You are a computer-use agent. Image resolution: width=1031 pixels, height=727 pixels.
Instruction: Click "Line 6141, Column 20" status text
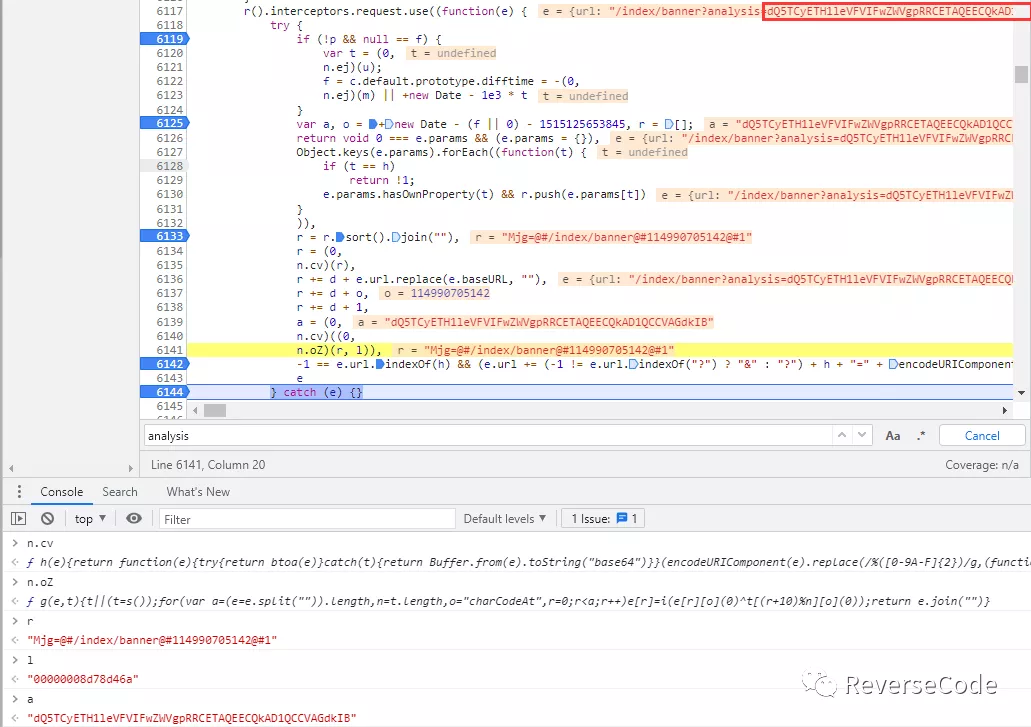coord(208,465)
